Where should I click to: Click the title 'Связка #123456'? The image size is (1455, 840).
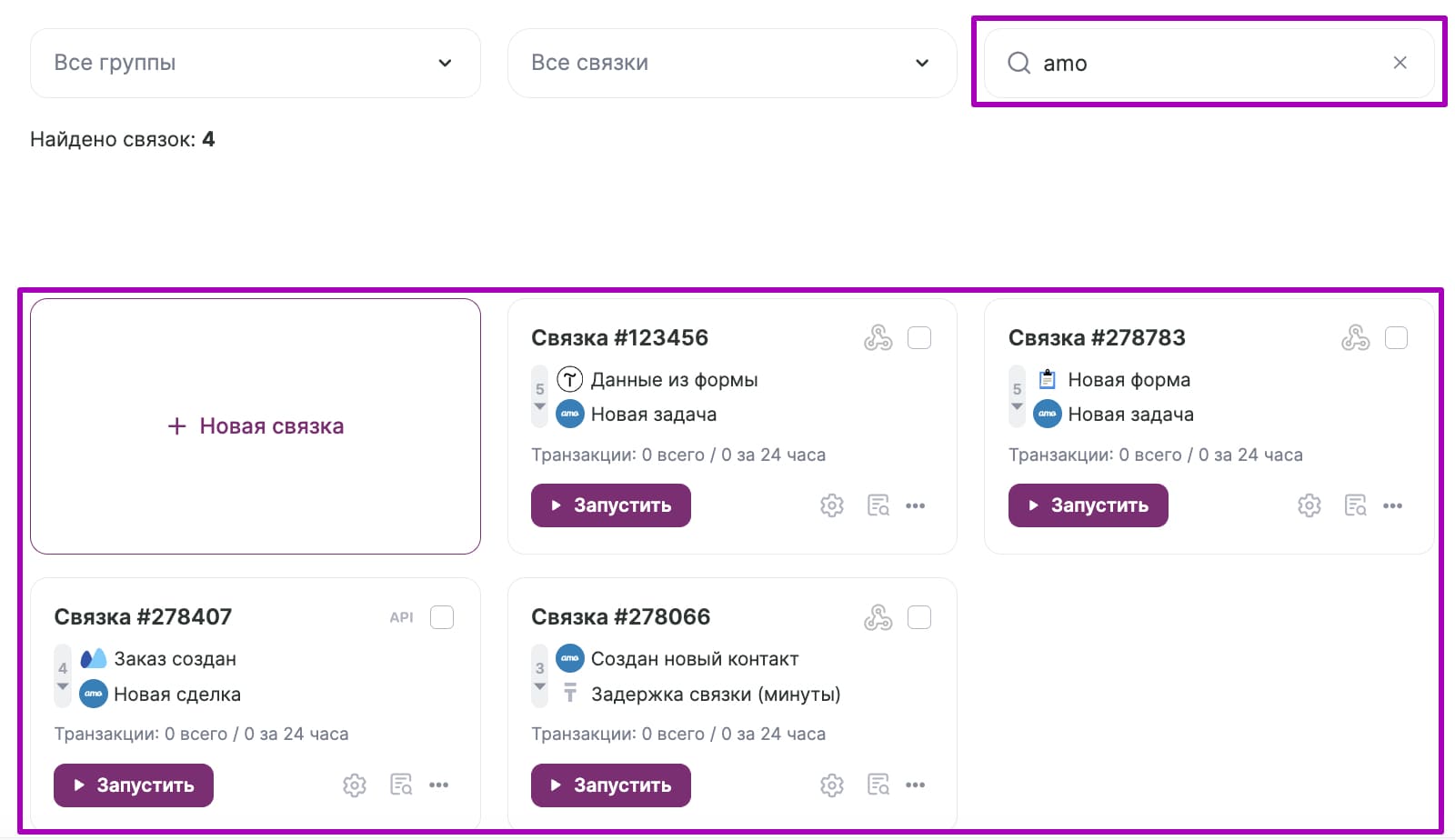pyautogui.click(x=619, y=338)
